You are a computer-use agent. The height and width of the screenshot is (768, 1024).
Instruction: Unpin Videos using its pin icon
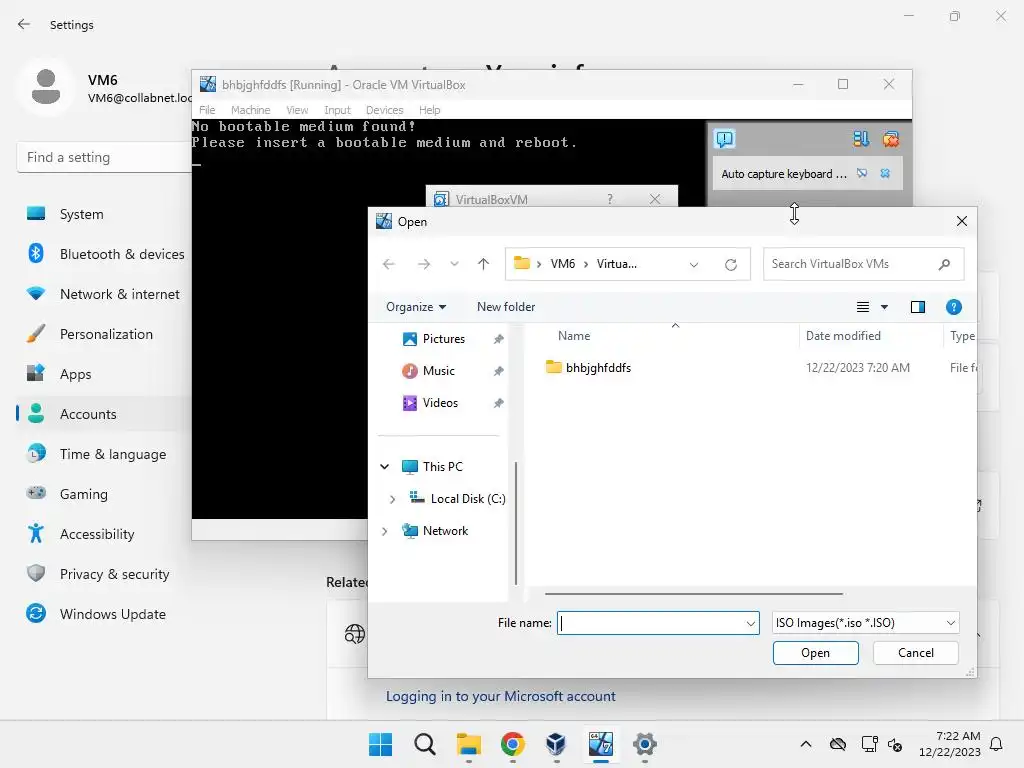coord(498,403)
